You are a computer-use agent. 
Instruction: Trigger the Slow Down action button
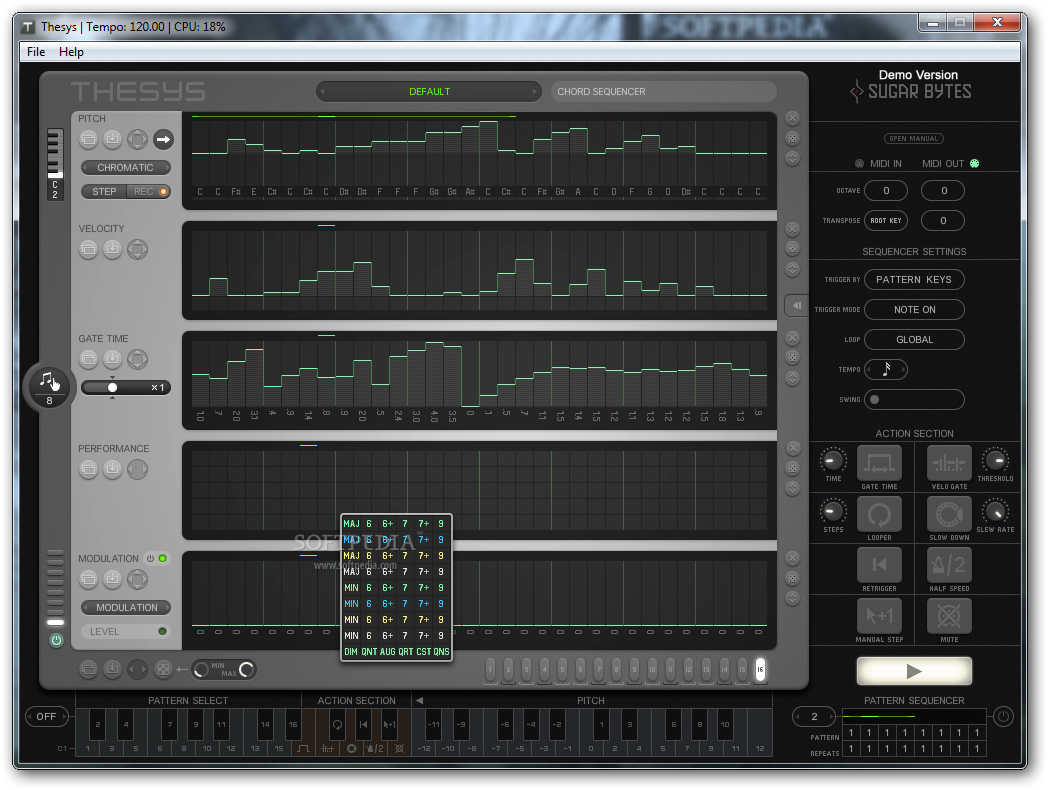click(x=949, y=514)
